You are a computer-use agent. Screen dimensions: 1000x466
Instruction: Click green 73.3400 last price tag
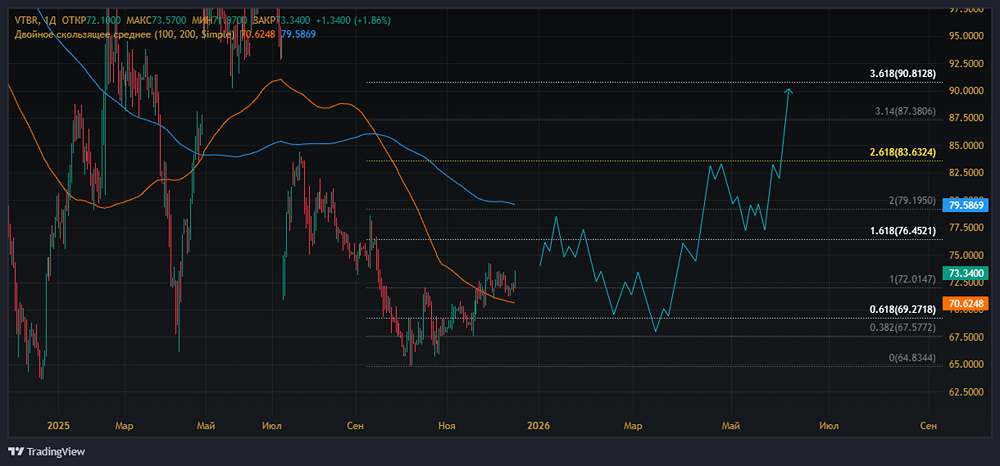click(x=967, y=273)
